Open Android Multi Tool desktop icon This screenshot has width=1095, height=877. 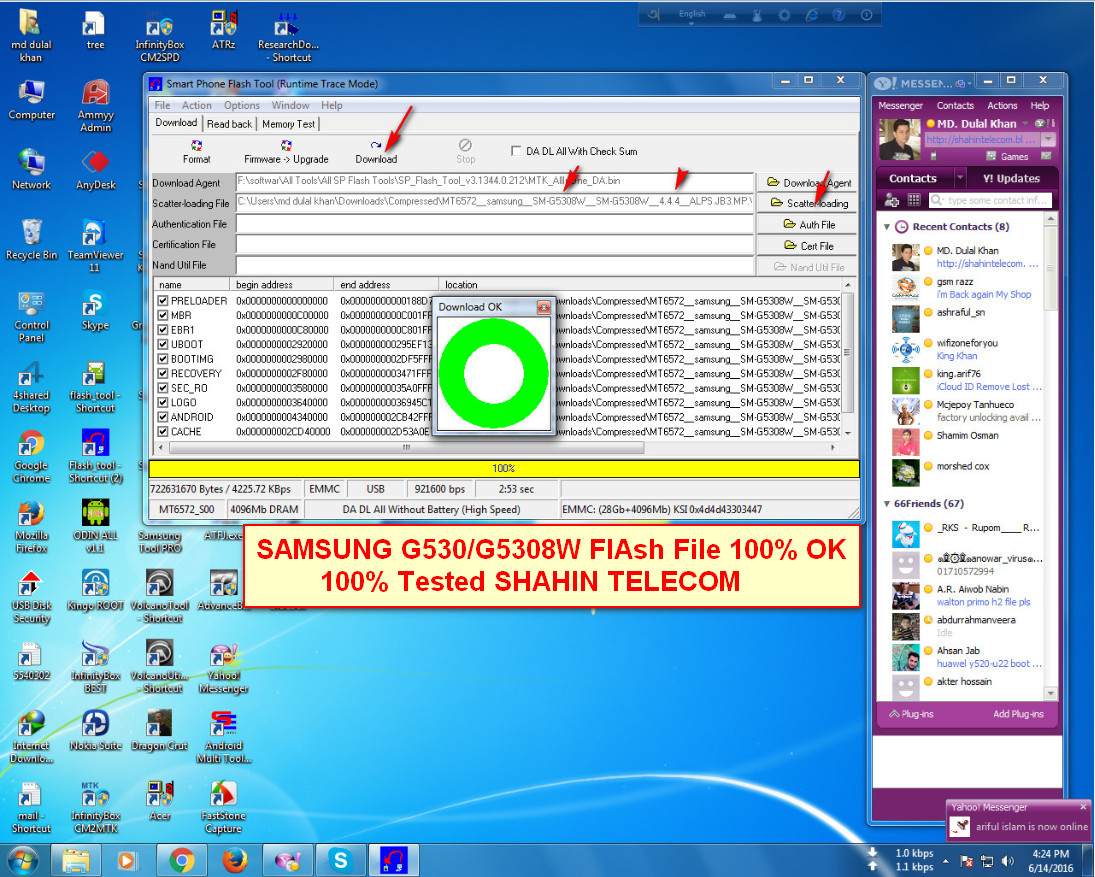tap(223, 737)
